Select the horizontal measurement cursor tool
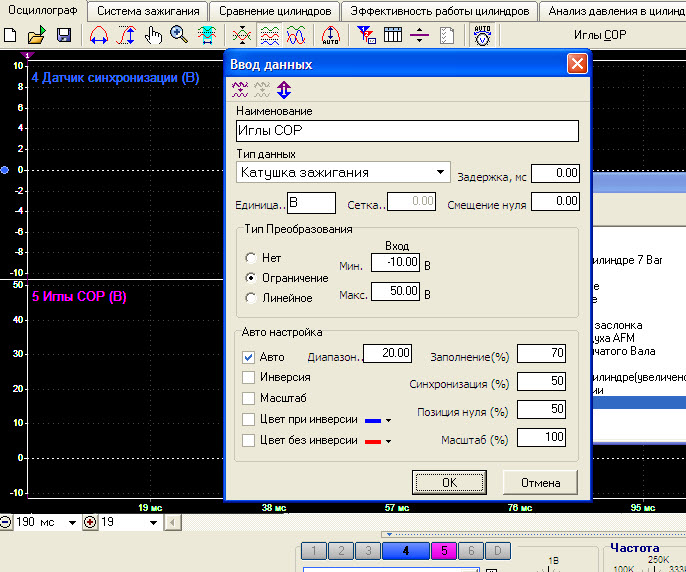The width and height of the screenshot is (686, 572). coord(98,35)
